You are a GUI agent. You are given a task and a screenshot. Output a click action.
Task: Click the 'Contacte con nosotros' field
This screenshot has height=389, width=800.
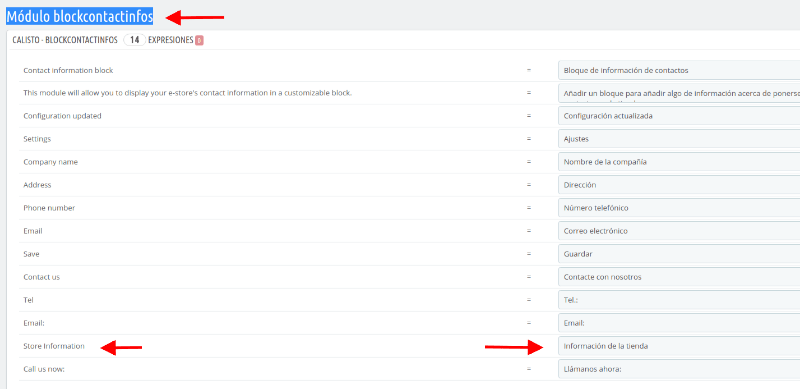click(x=679, y=277)
